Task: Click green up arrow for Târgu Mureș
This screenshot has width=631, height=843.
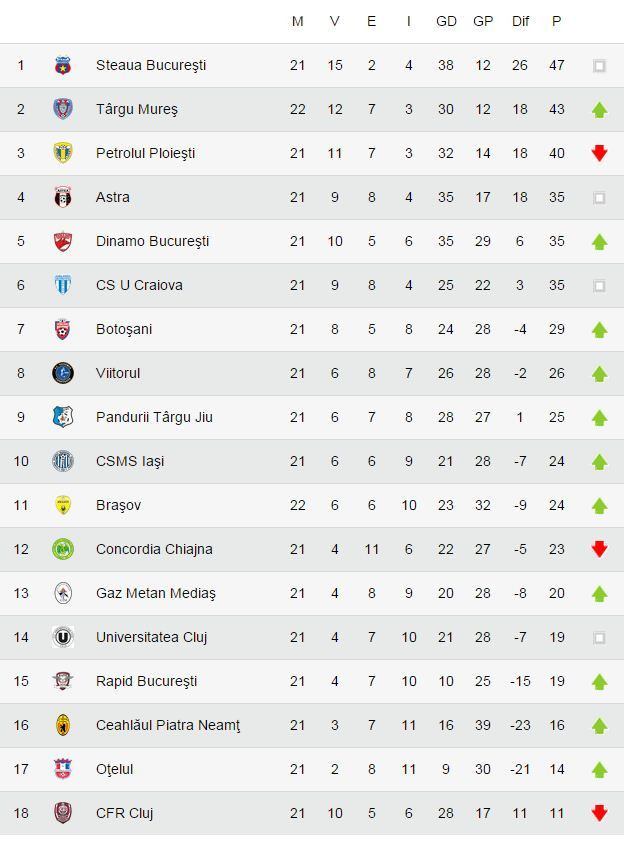Action: [x=599, y=110]
